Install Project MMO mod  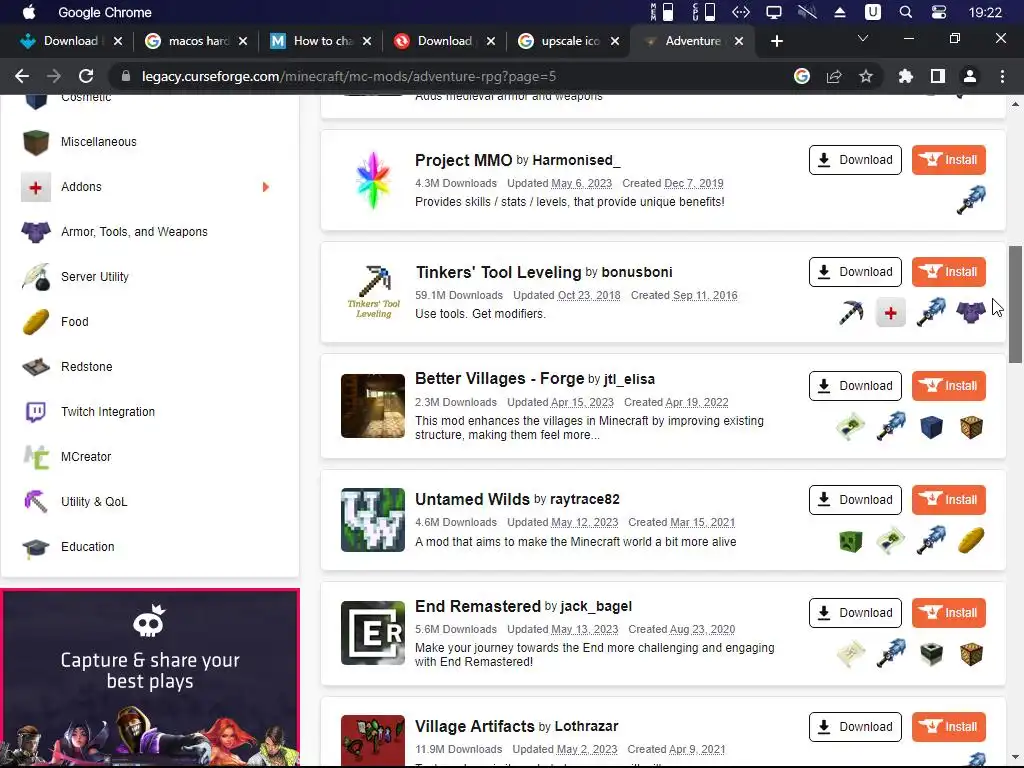(948, 160)
